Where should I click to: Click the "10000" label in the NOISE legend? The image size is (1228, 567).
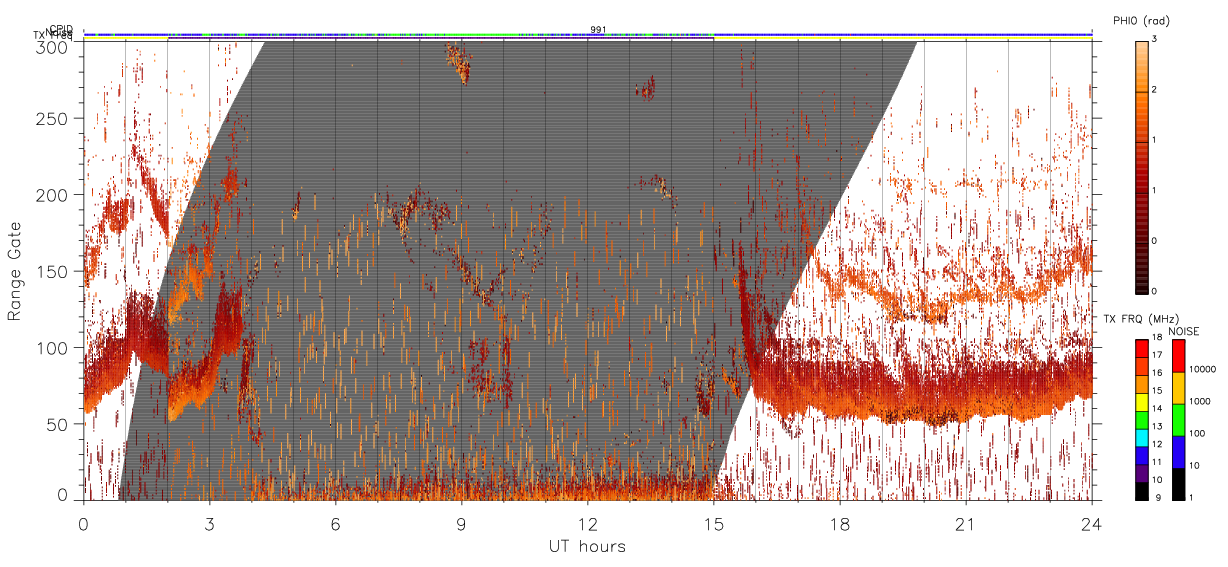point(1201,369)
